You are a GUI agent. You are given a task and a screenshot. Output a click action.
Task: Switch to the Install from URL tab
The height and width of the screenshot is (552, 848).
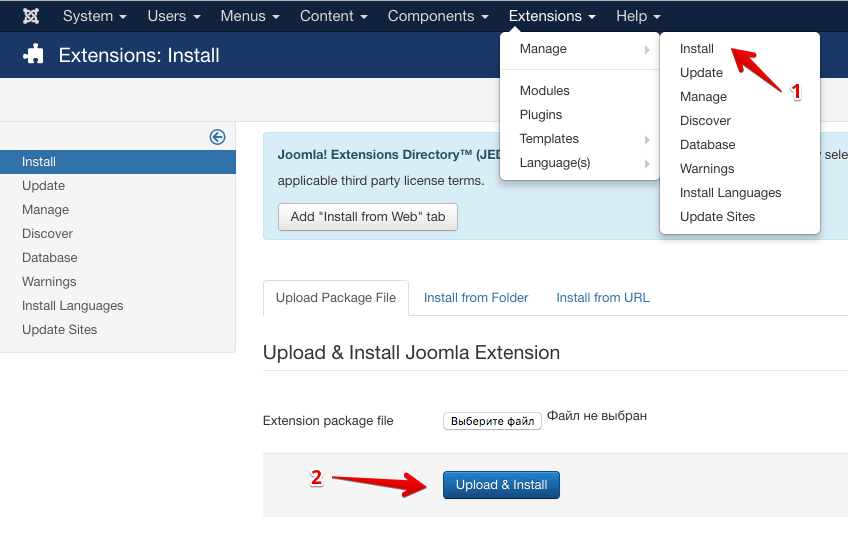coord(602,298)
